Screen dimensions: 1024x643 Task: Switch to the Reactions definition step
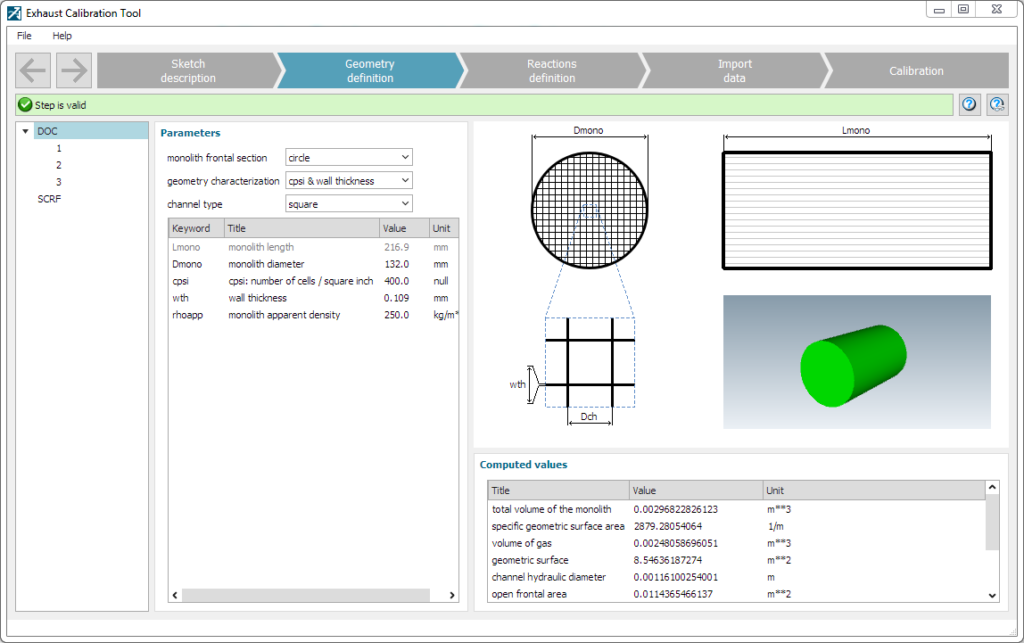pos(551,69)
